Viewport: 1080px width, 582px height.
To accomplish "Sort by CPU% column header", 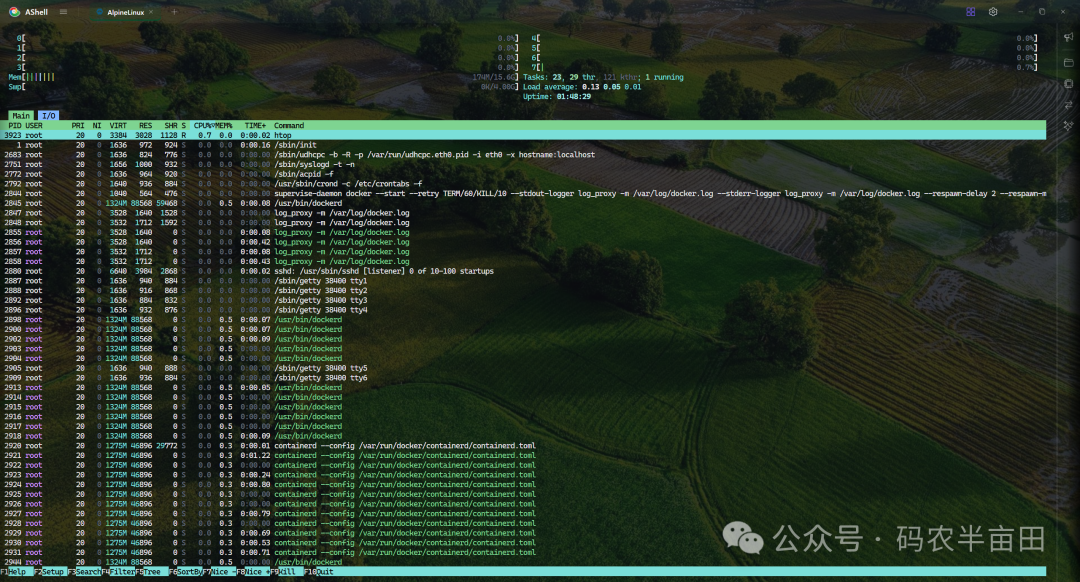I will [203, 125].
